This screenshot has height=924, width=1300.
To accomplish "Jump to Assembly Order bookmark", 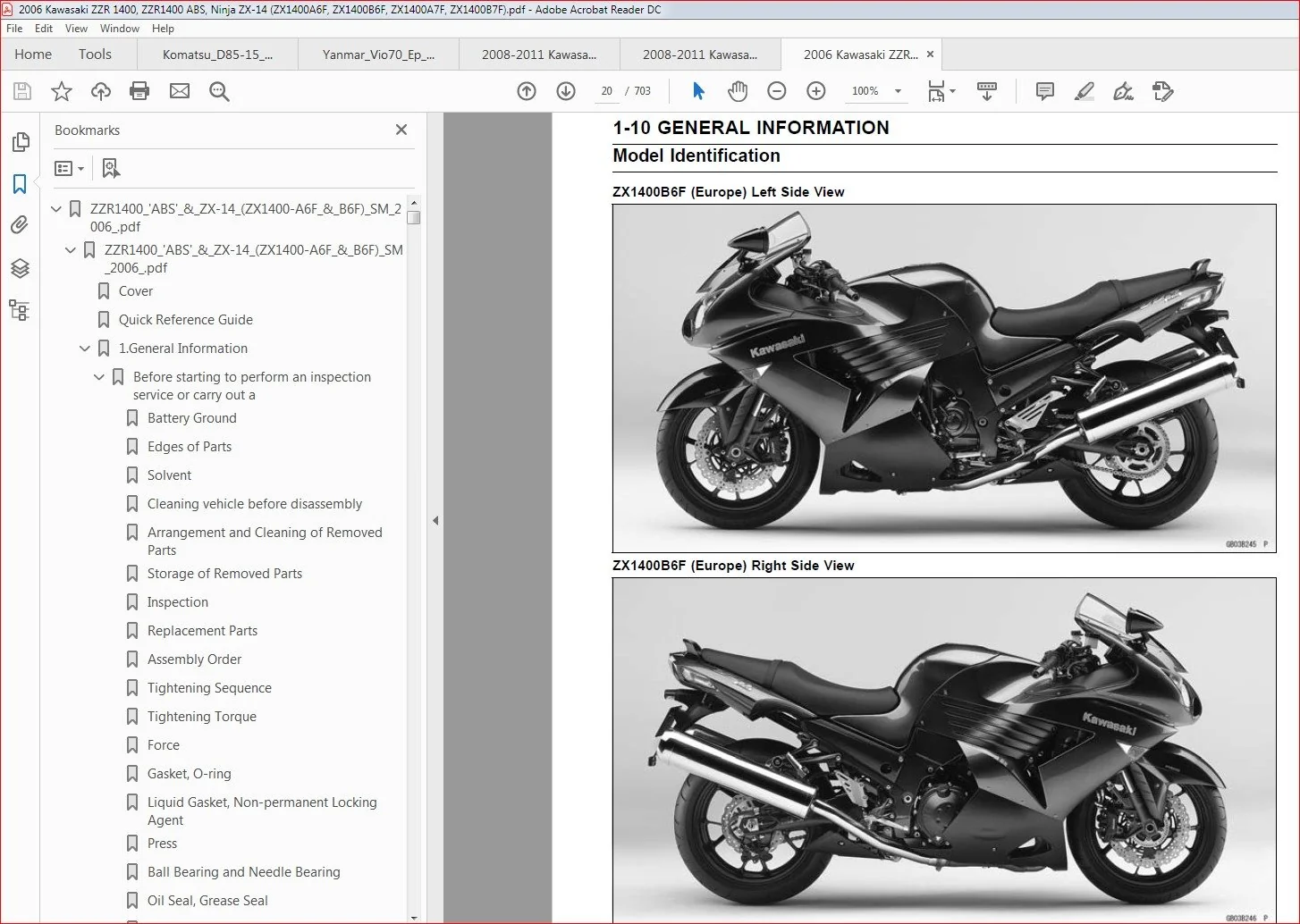I will pos(194,659).
